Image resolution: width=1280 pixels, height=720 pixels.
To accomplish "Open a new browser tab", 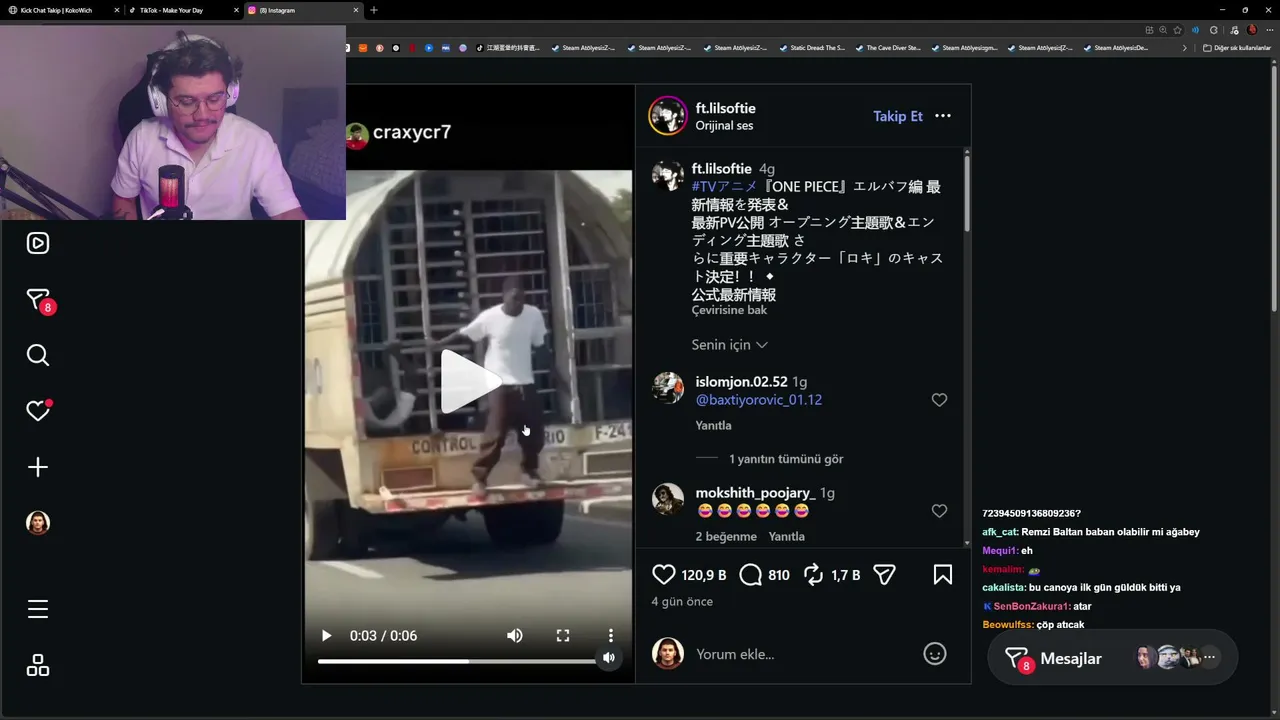I will (374, 10).
